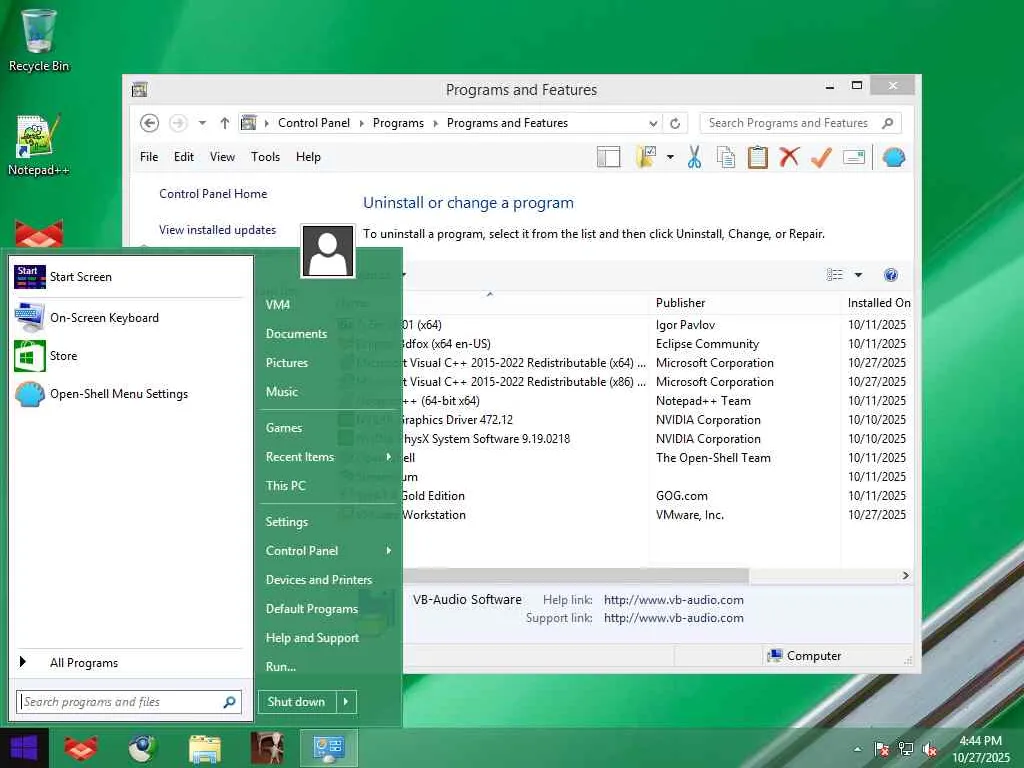Click the Control Panel taskbar button
This screenshot has height=768, width=1024.
point(328,748)
